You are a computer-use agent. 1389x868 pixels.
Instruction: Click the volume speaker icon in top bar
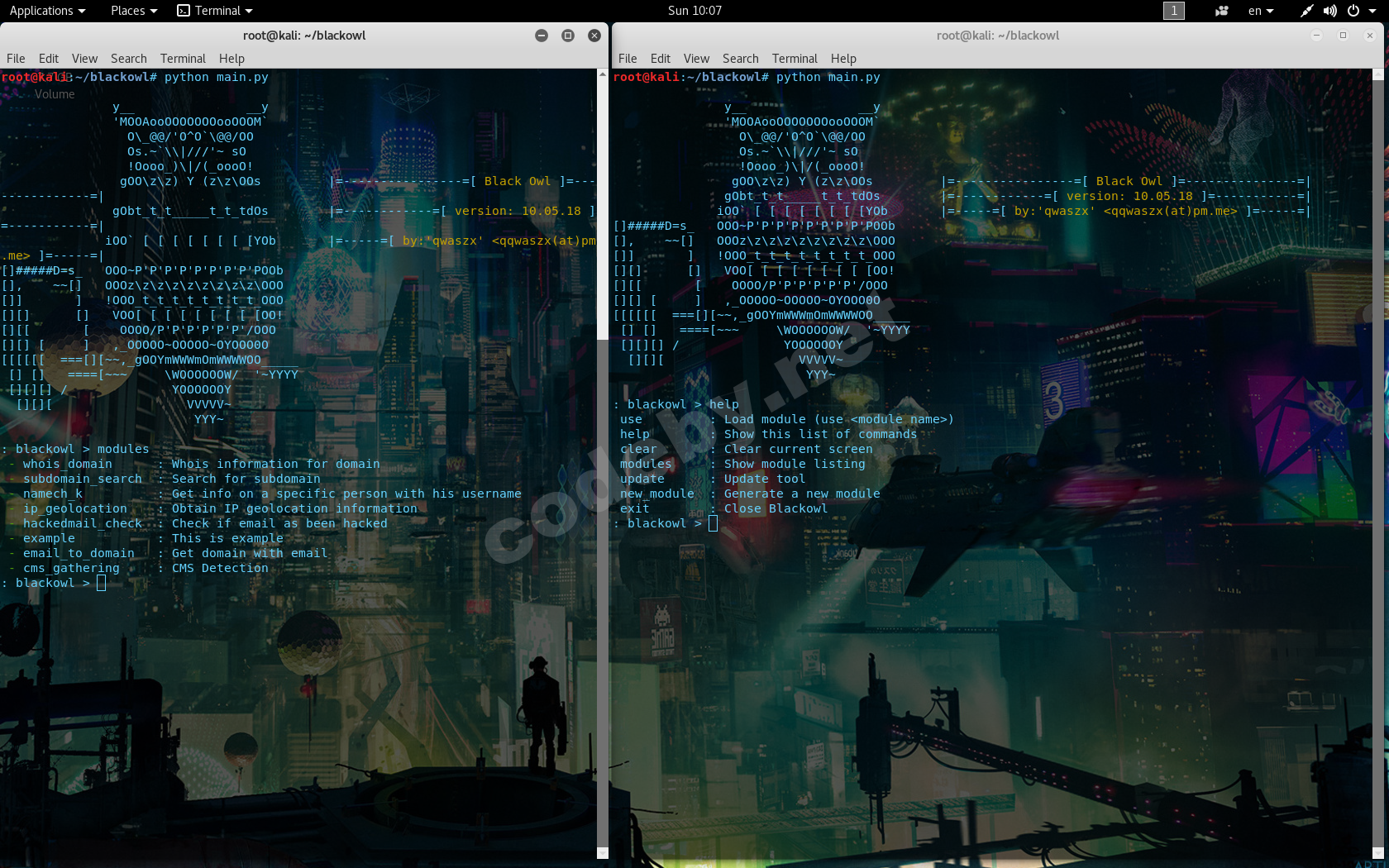(1329, 11)
